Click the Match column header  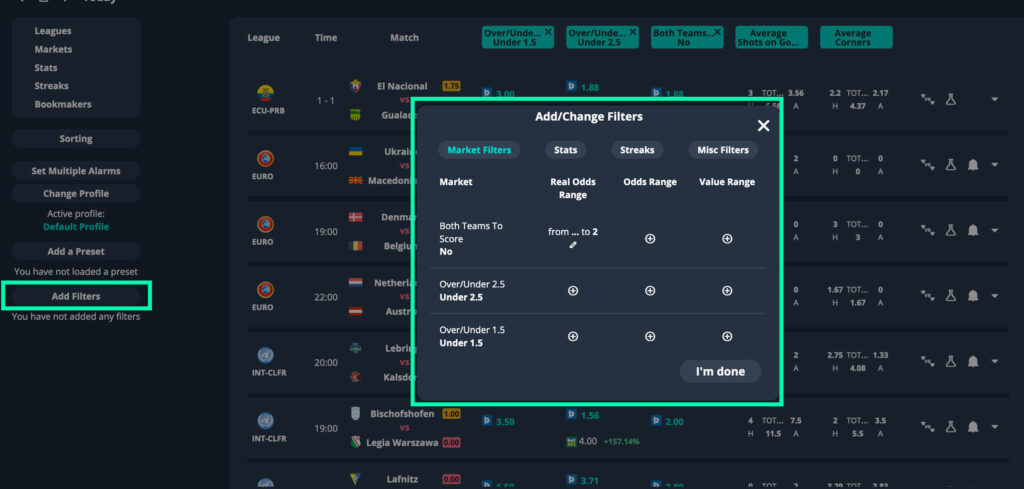(x=404, y=38)
